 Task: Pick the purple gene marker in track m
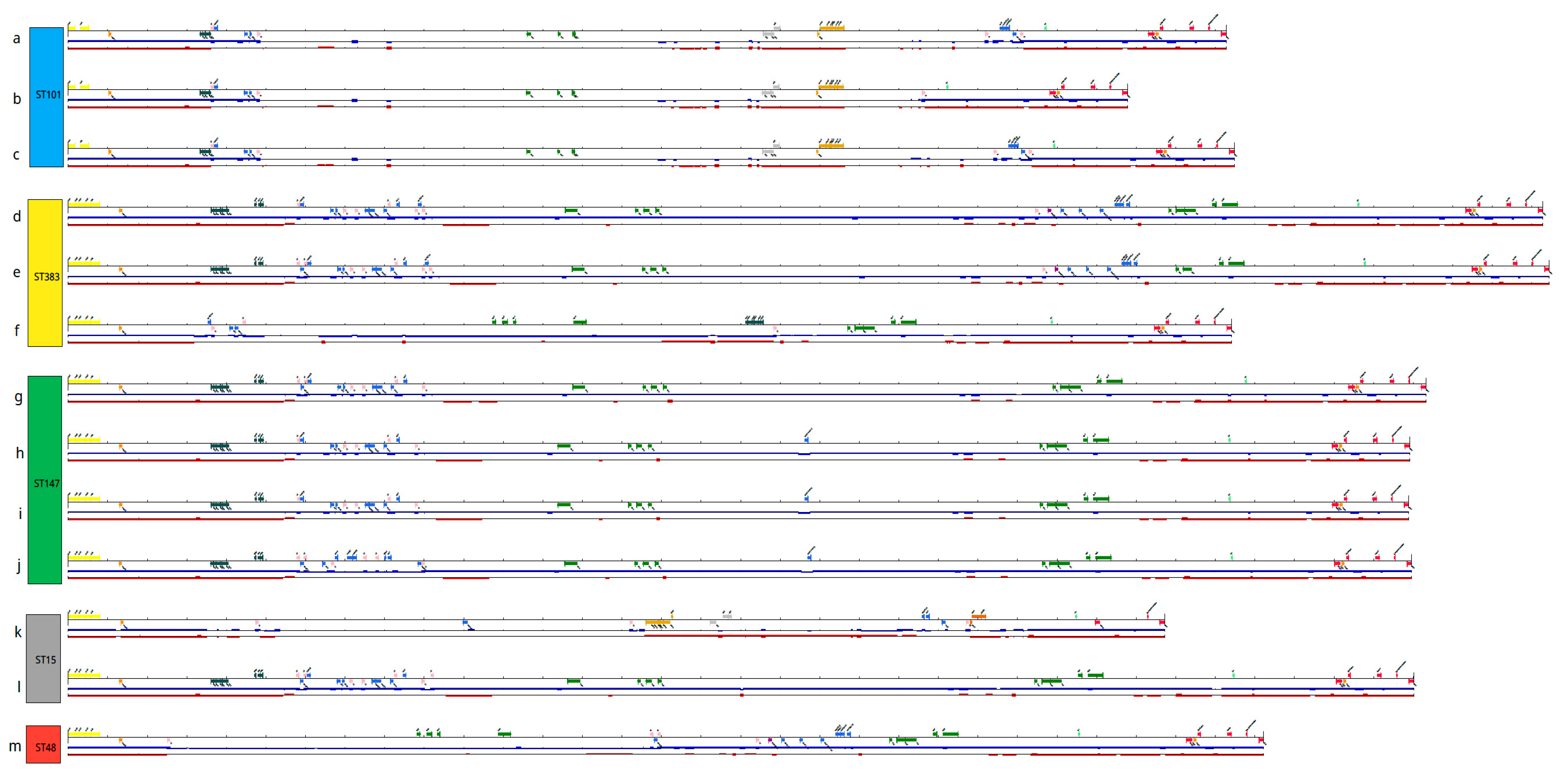pyautogui.click(x=770, y=740)
